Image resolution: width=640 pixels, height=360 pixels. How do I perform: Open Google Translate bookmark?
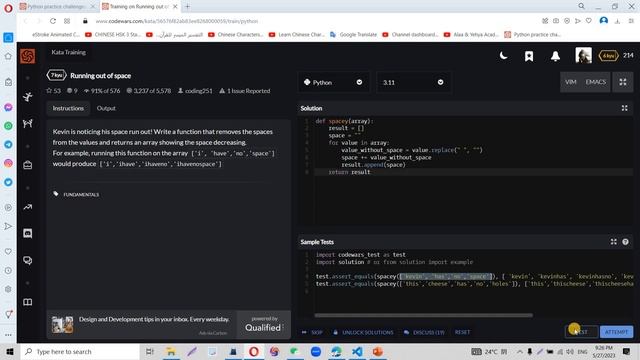[353, 35]
